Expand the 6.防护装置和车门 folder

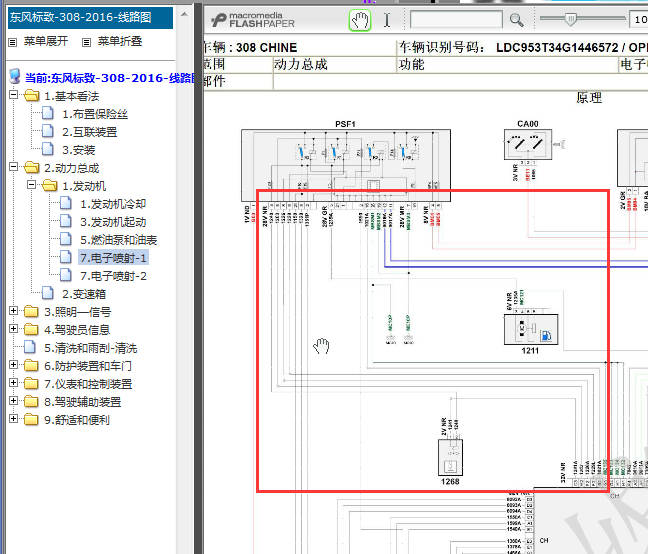click(x=13, y=364)
